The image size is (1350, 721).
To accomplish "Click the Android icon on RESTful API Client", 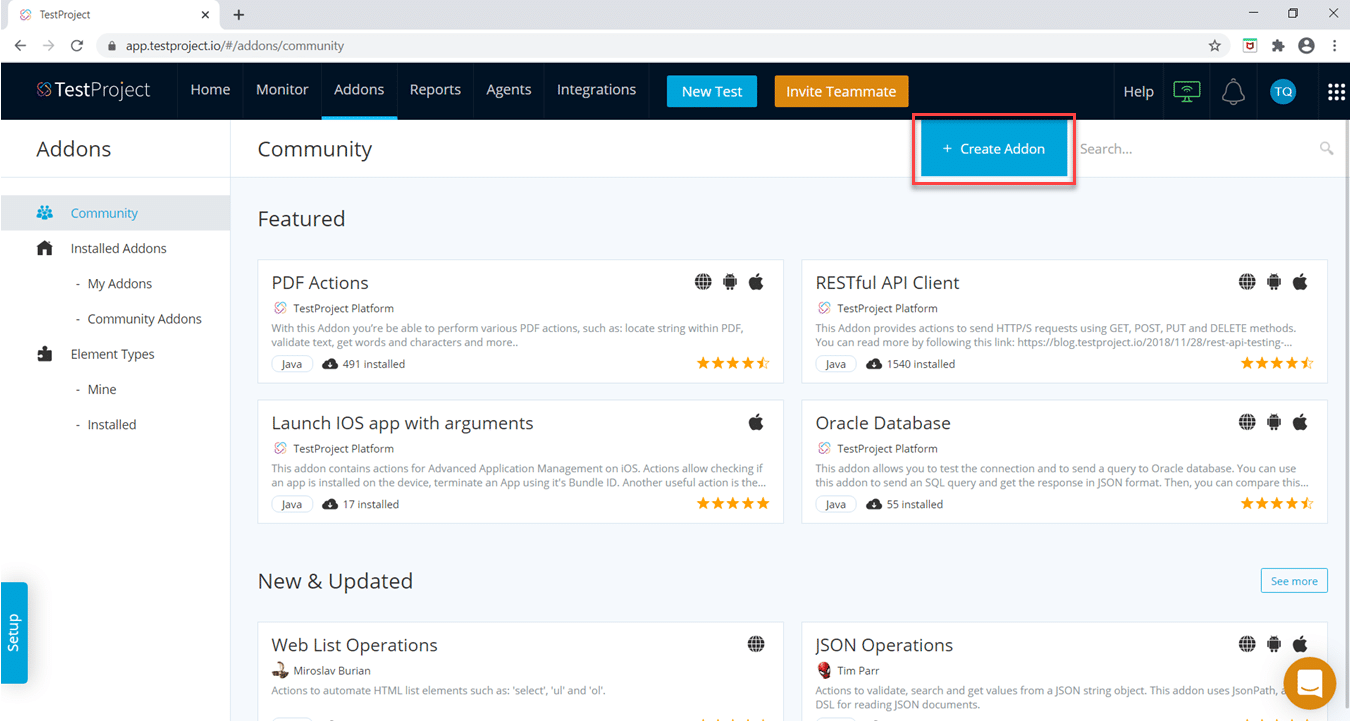I will [x=1274, y=282].
